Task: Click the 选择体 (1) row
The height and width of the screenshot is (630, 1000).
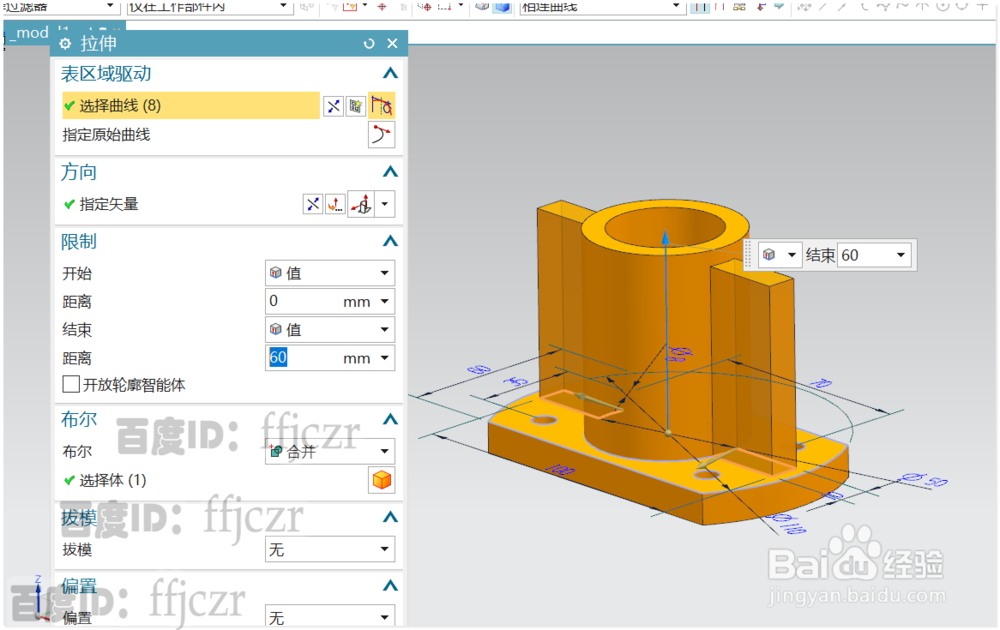Action: click(113, 480)
